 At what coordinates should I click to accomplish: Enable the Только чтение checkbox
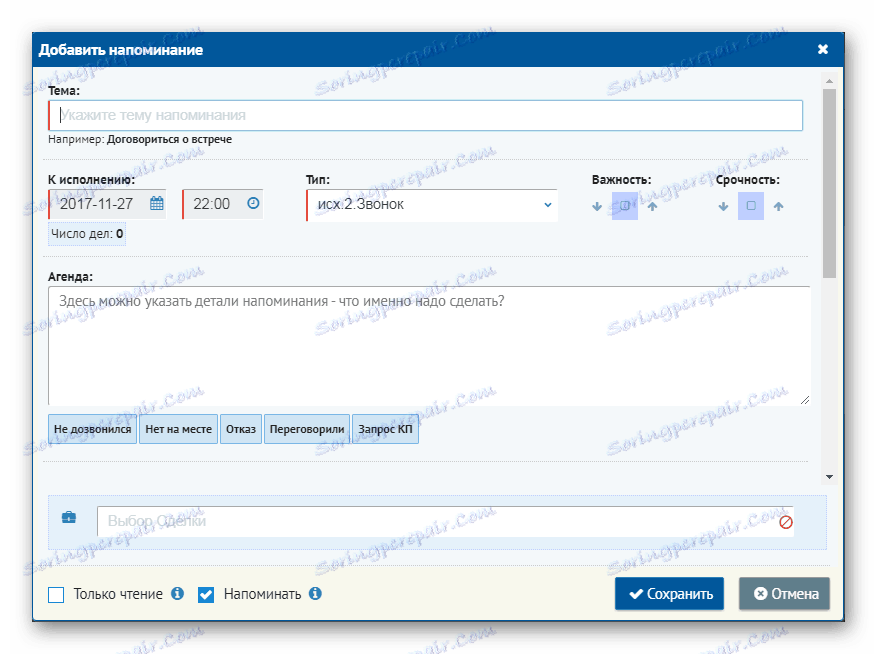coord(56,595)
